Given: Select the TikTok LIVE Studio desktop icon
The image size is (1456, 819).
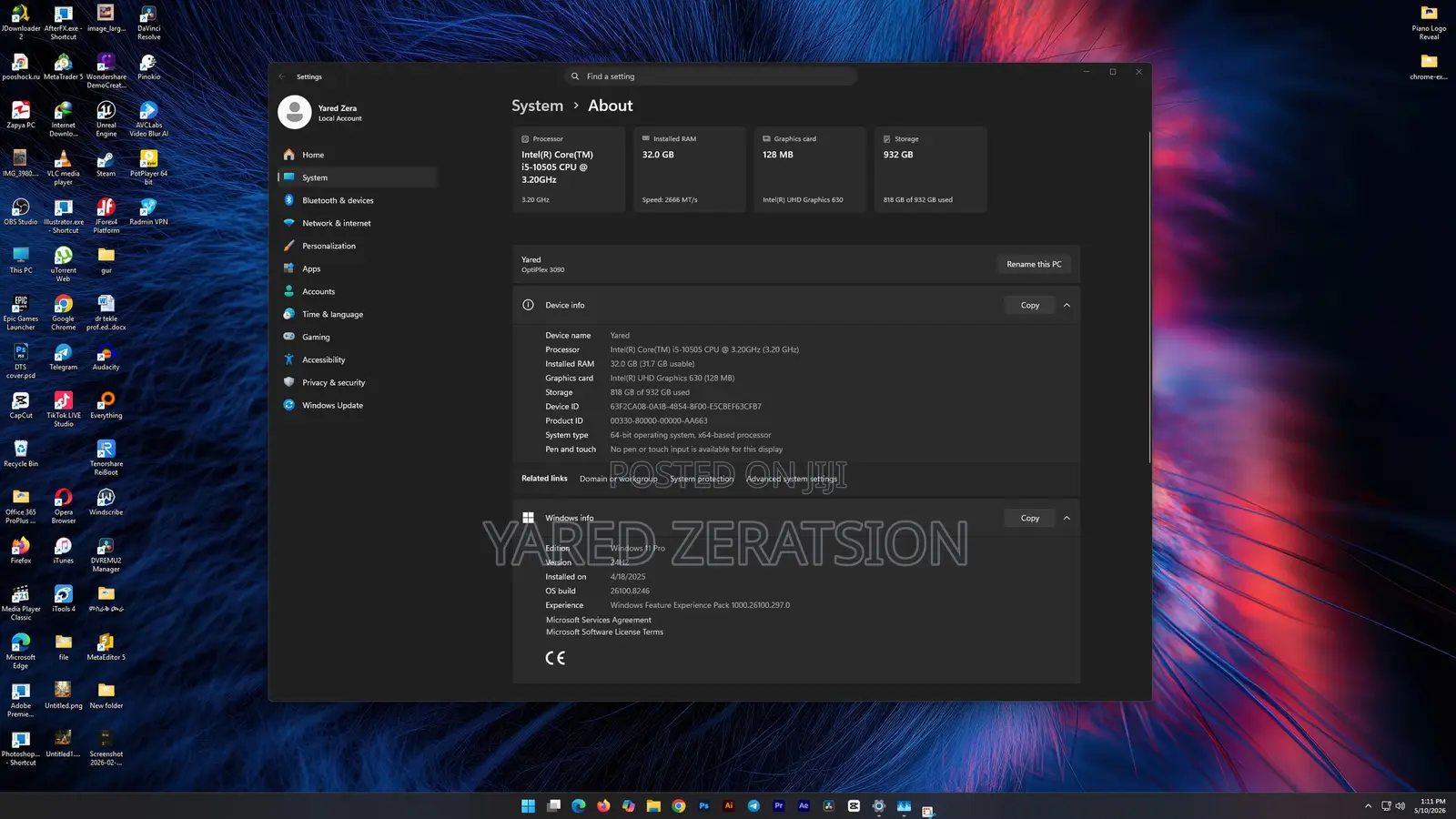Looking at the screenshot, I should coord(63,409).
